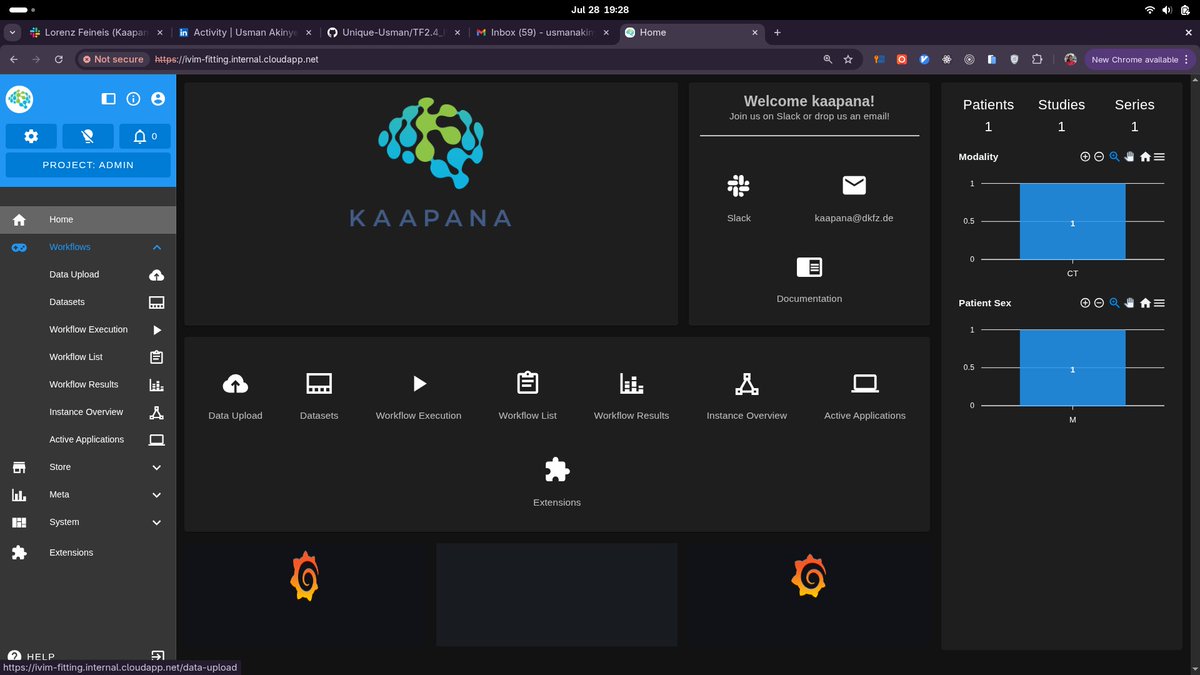Open Instance Overview in the sidebar

pyautogui.click(x=88, y=412)
